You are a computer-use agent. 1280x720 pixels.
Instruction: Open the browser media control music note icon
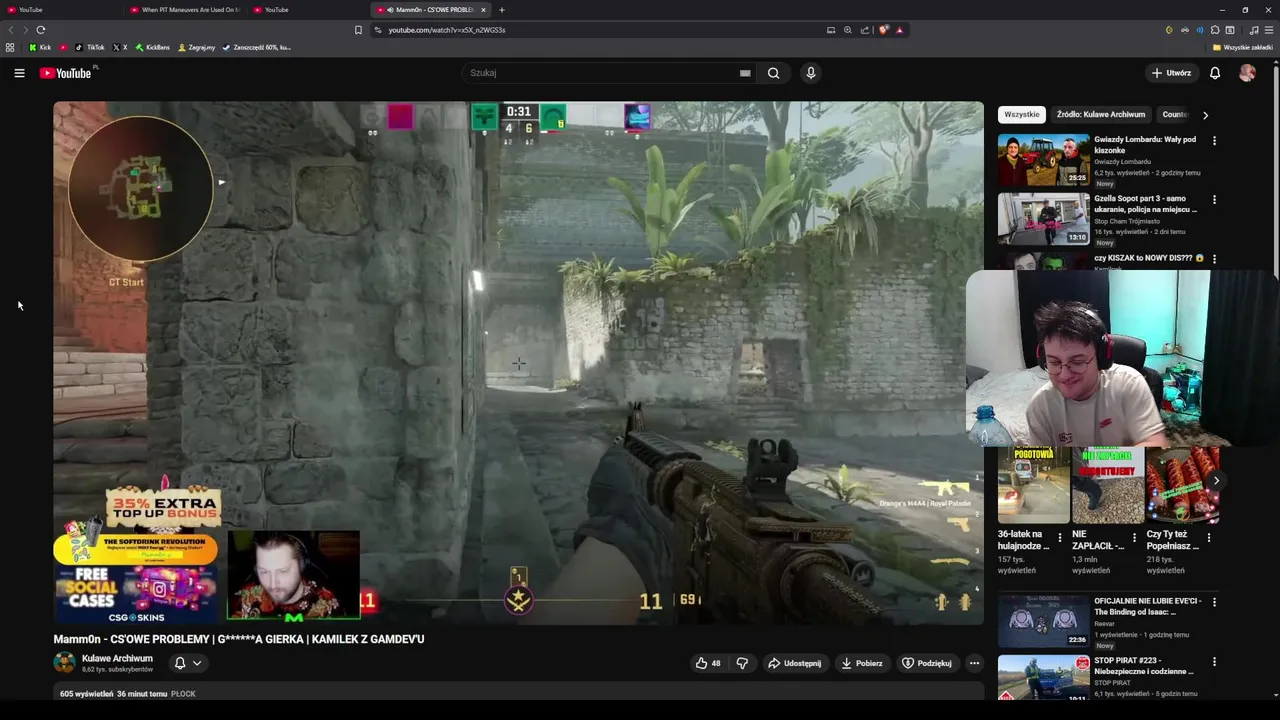pyautogui.click(x=1254, y=30)
